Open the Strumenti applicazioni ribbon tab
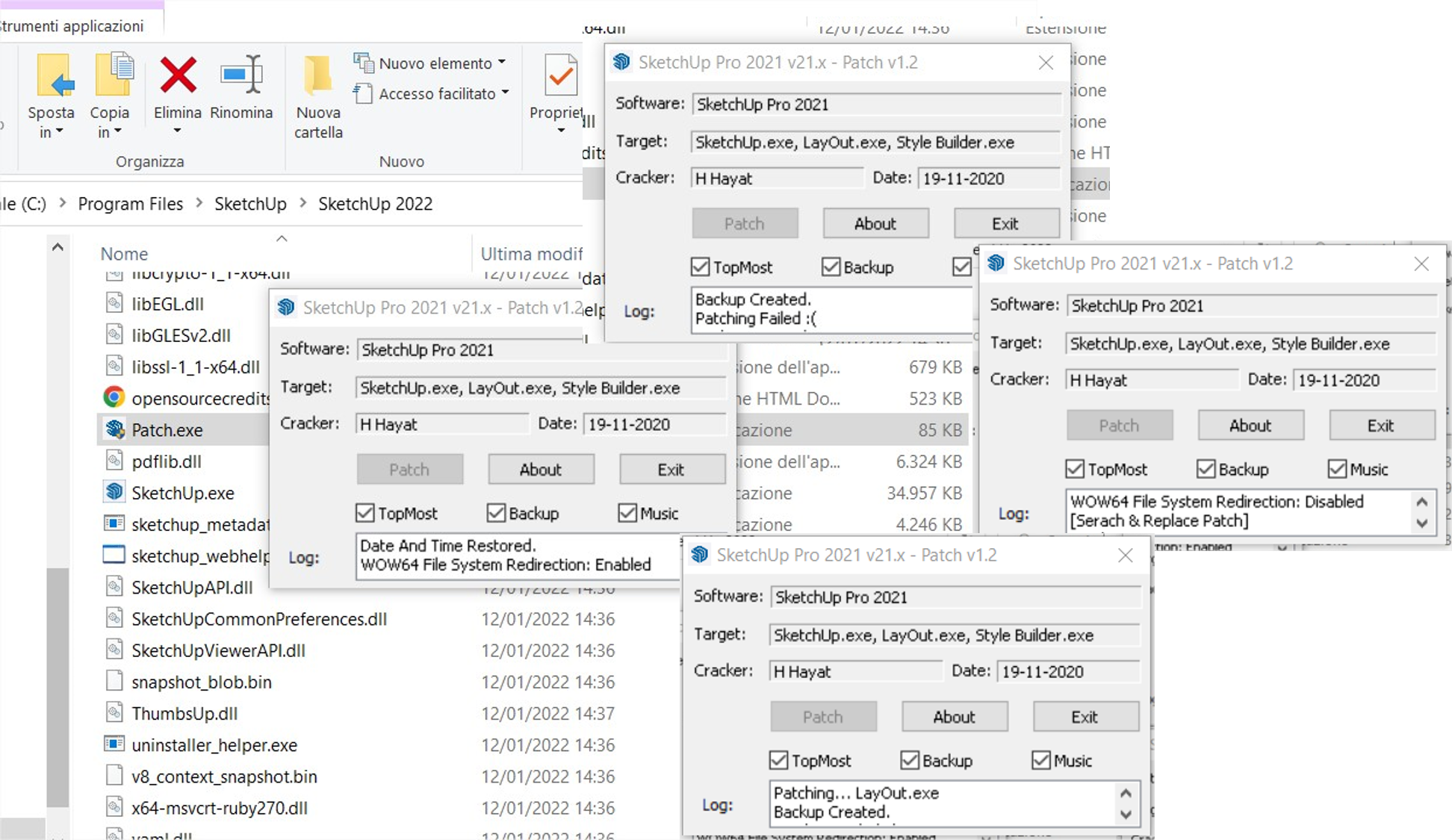Image resolution: width=1452 pixels, height=840 pixels. (72, 26)
